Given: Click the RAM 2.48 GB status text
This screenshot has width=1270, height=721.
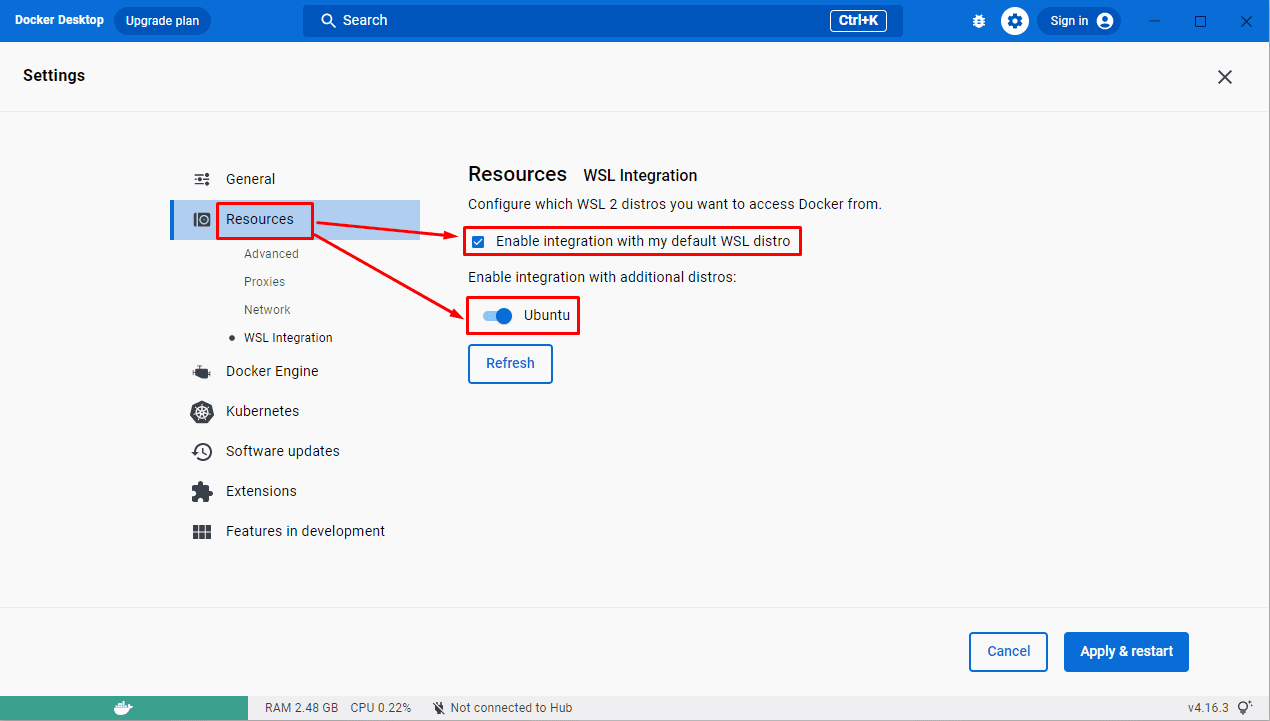Looking at the screenshot, I should tap(301, 708).
